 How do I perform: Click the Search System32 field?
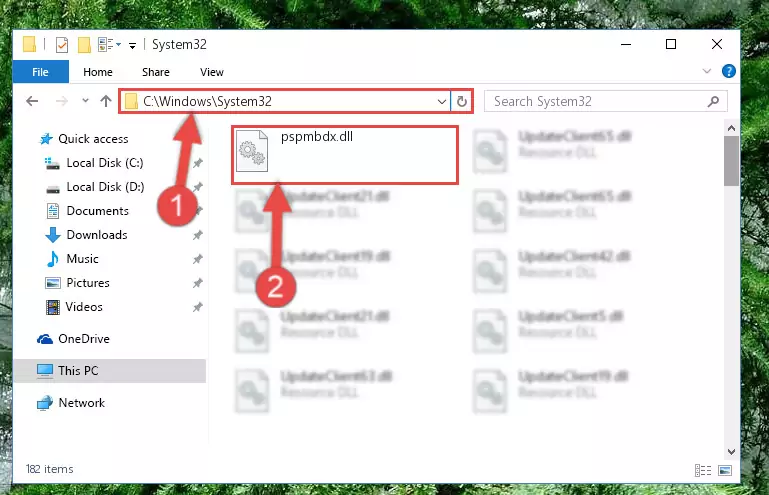click(x=605, y=102)
